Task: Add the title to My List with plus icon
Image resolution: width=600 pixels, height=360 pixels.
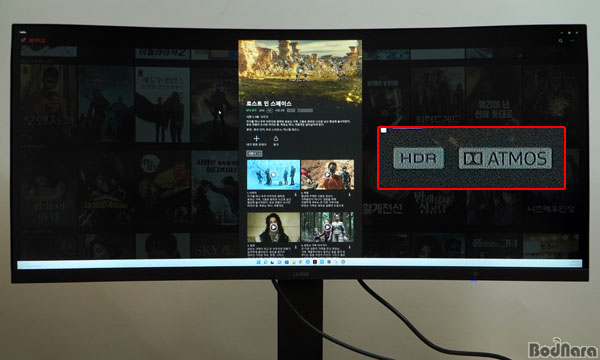Action: coord(256,138)
